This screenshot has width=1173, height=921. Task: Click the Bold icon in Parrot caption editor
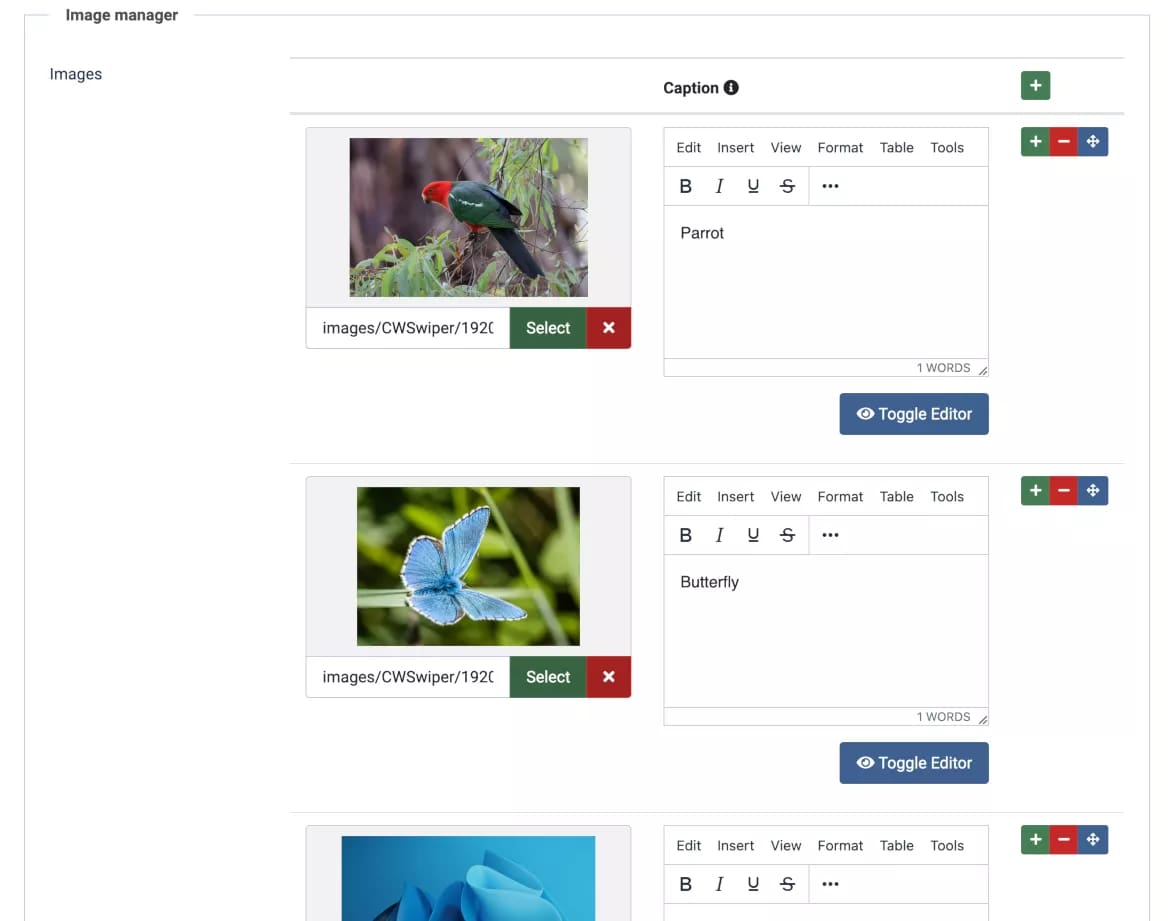pos(685,186)
